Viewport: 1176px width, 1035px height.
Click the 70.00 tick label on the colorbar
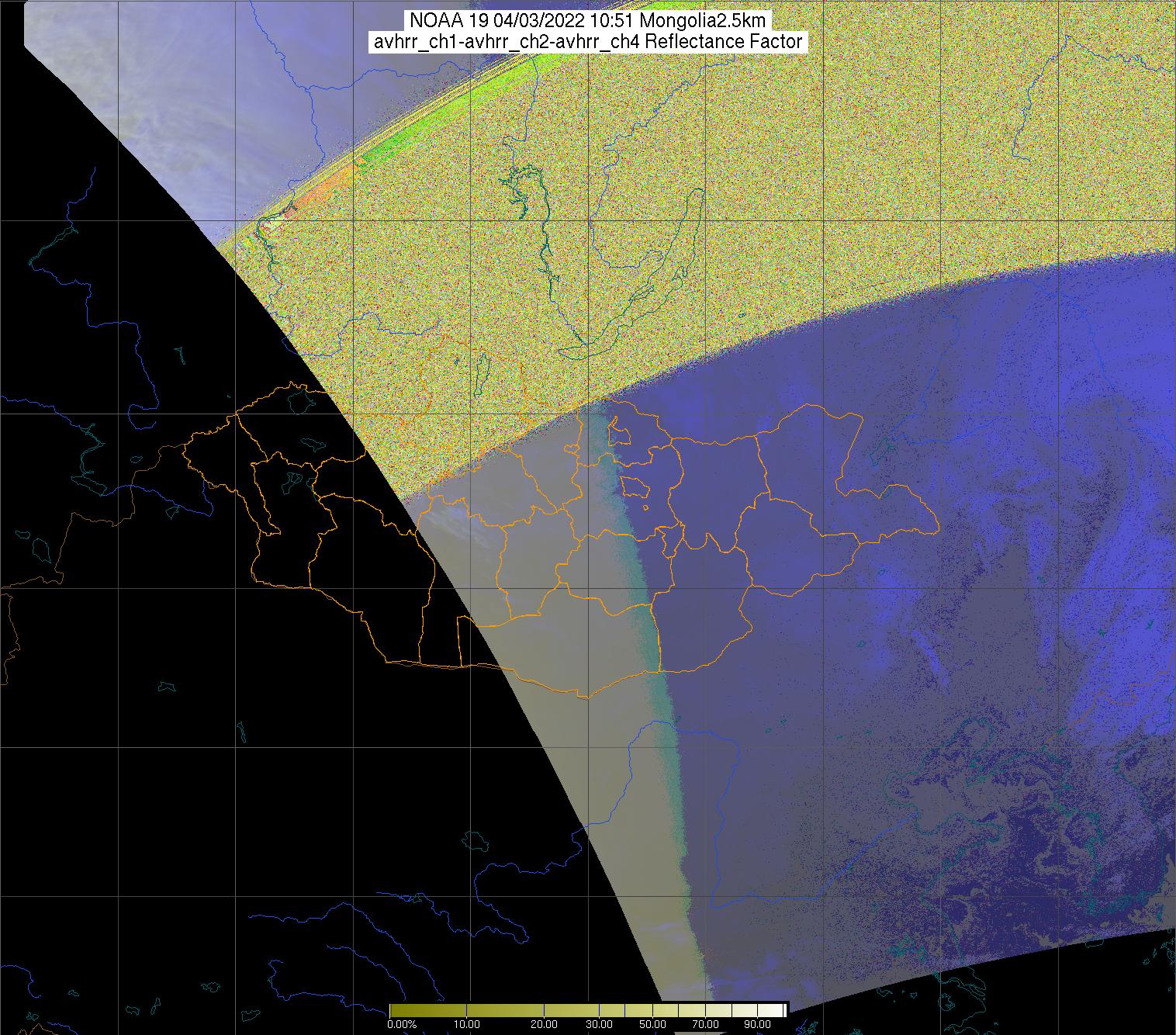click(x=705, y=1025)
